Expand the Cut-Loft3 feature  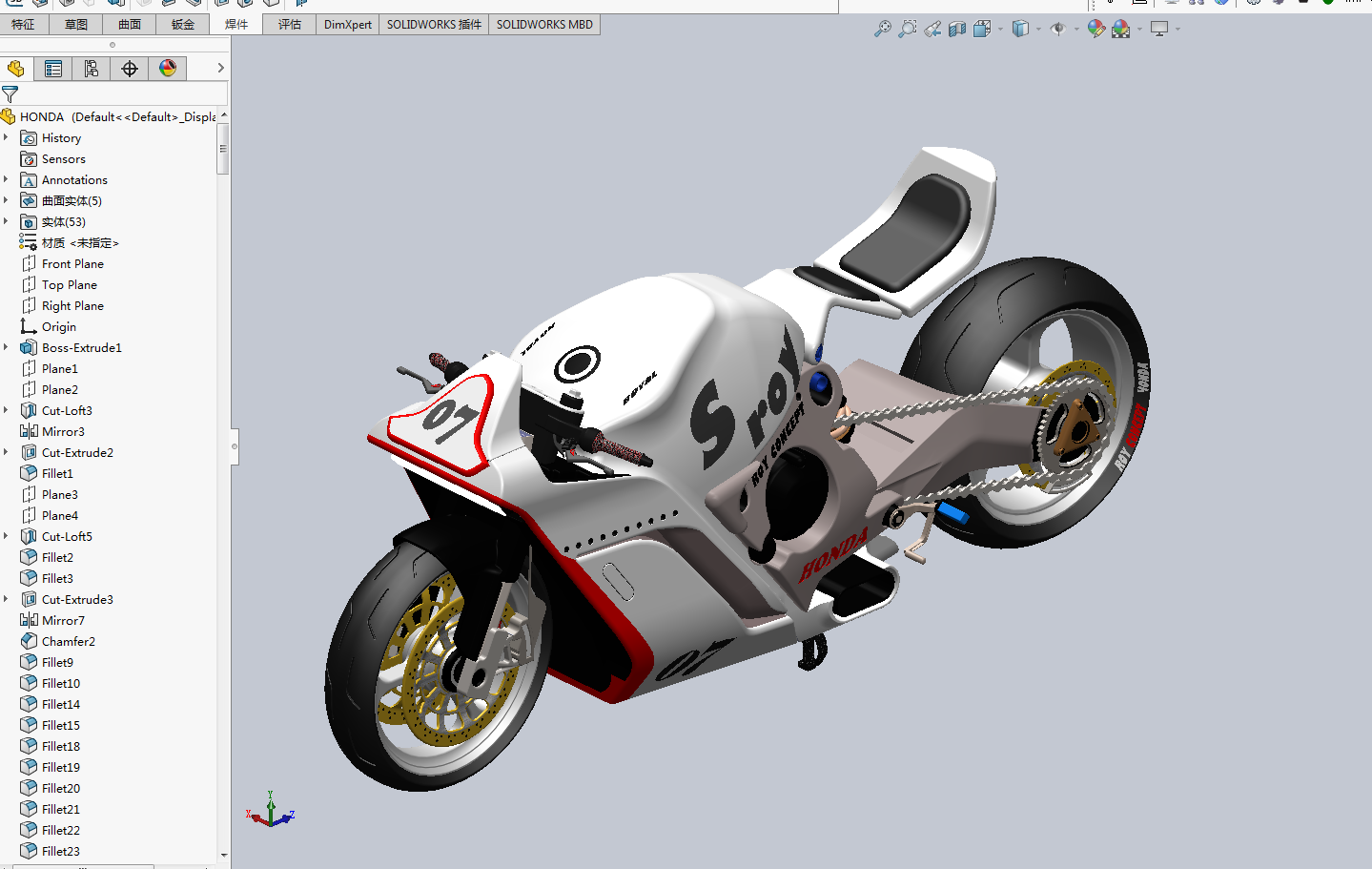pyautogui.click(x=6, y=410)
